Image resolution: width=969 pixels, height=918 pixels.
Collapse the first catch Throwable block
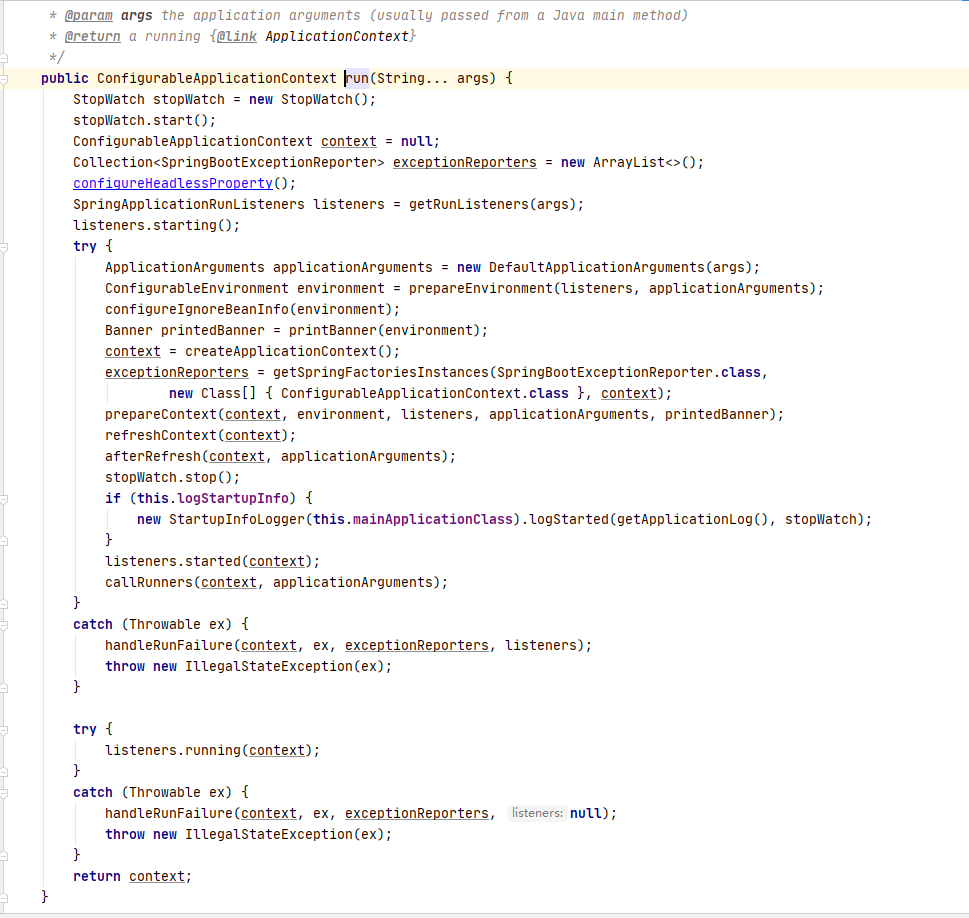[4, 624]
